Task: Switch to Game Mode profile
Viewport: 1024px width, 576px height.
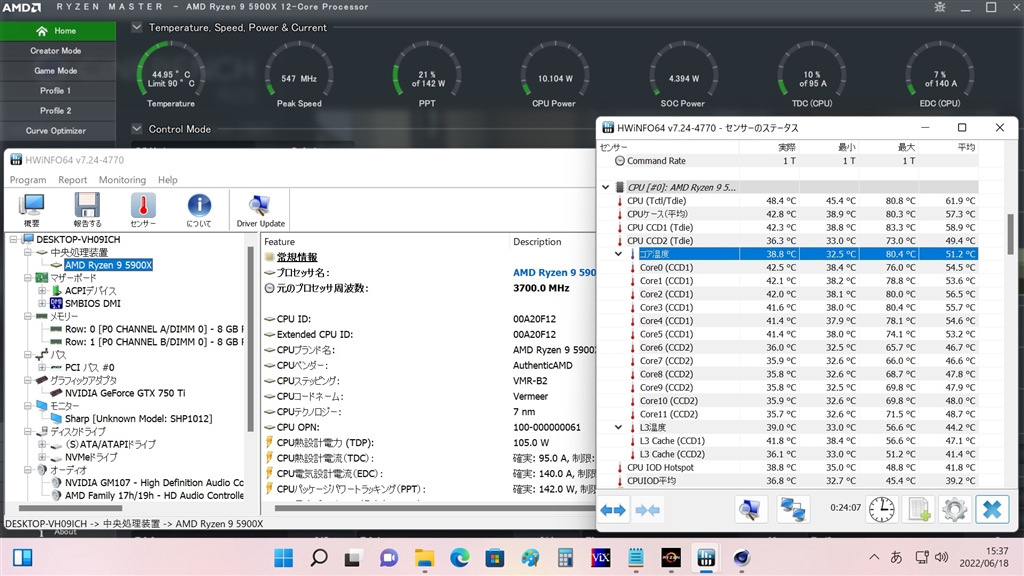Action: point(58,71)
